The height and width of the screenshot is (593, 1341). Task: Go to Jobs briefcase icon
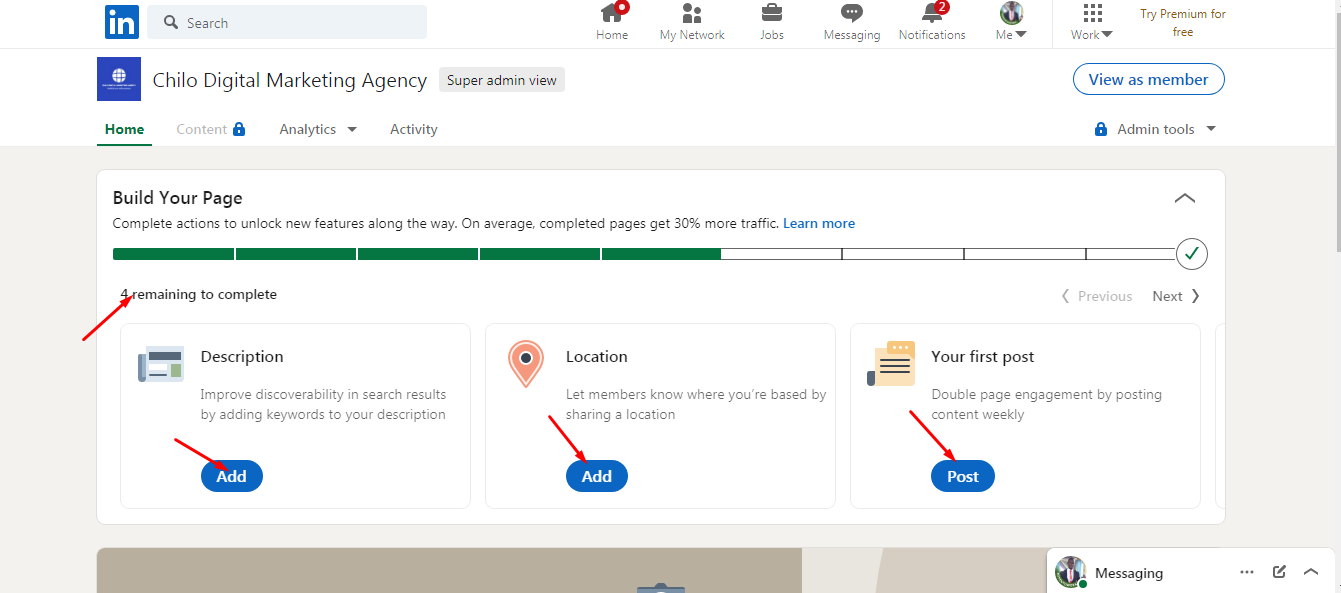point(772,22)
